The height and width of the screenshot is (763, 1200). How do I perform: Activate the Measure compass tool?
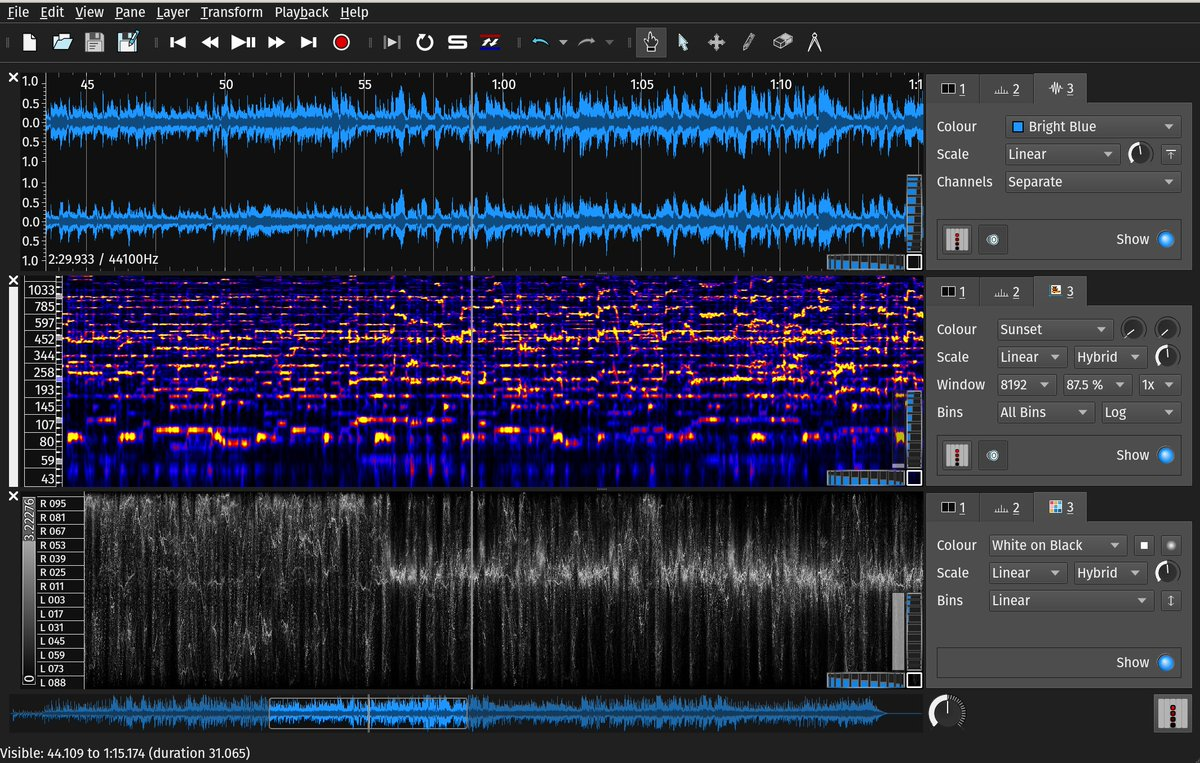(814, 42)
